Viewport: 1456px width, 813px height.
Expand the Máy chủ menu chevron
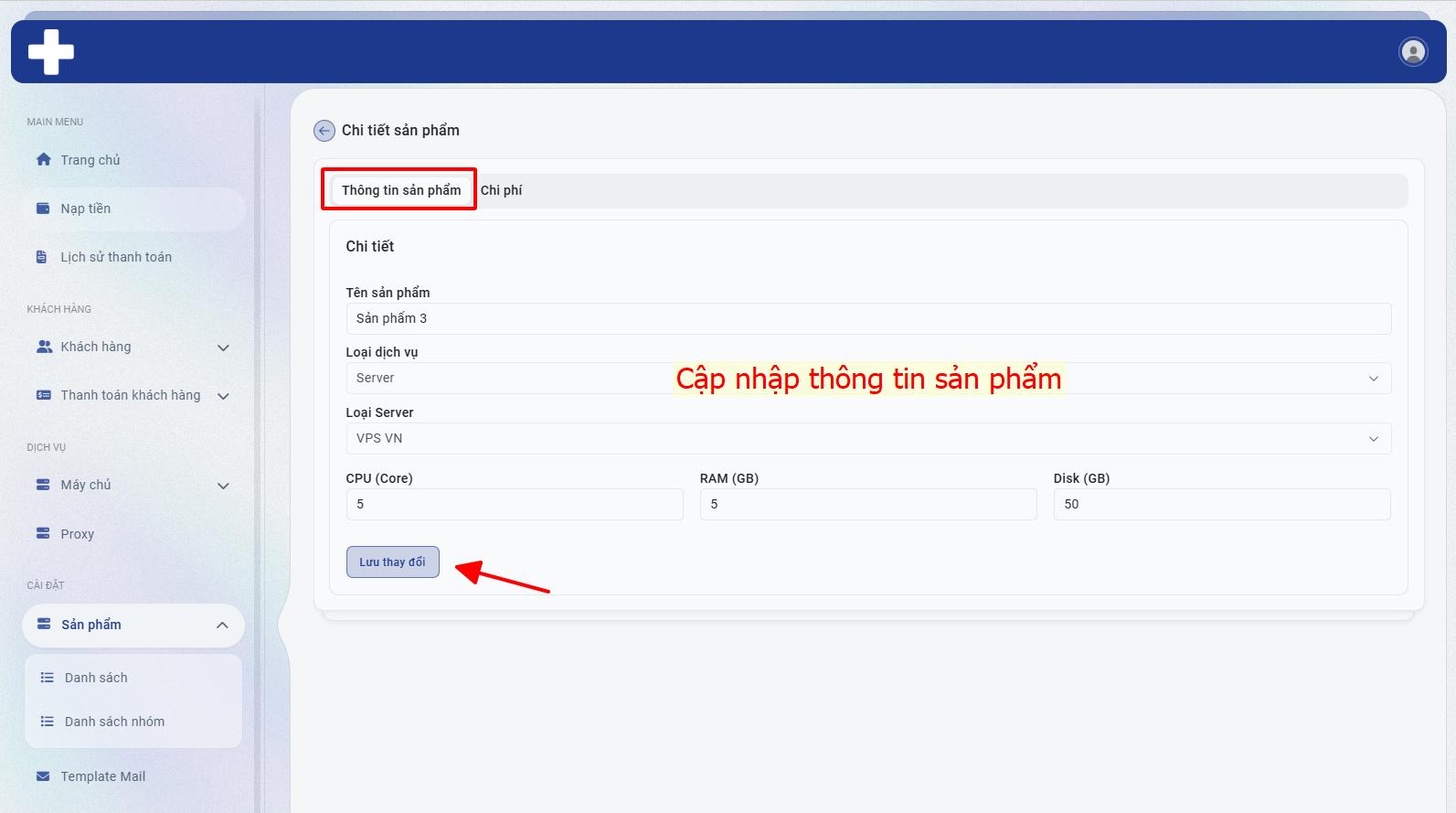click(223, 486)
